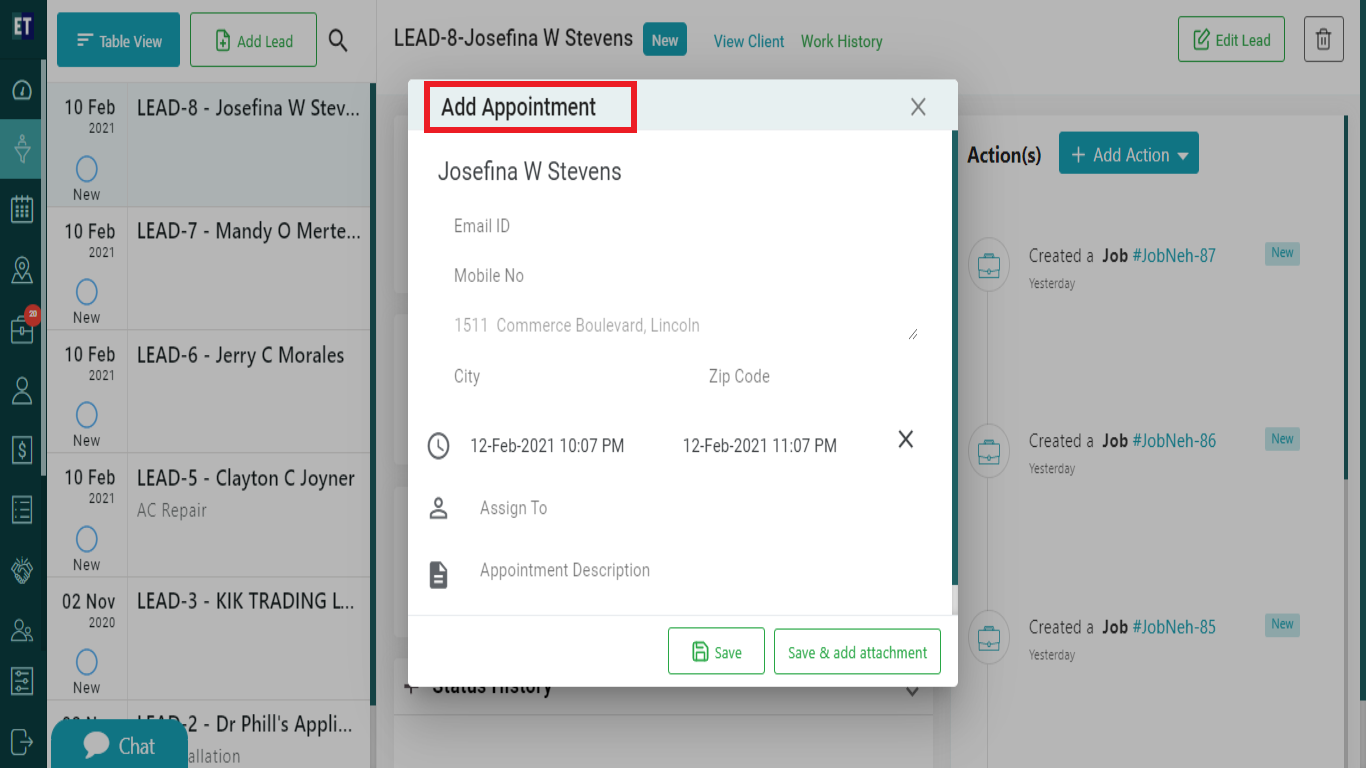Viewport: 1366px width, 768px height.
Task: Click the briefcase icon for JobNeh-86
Action: 988,452
